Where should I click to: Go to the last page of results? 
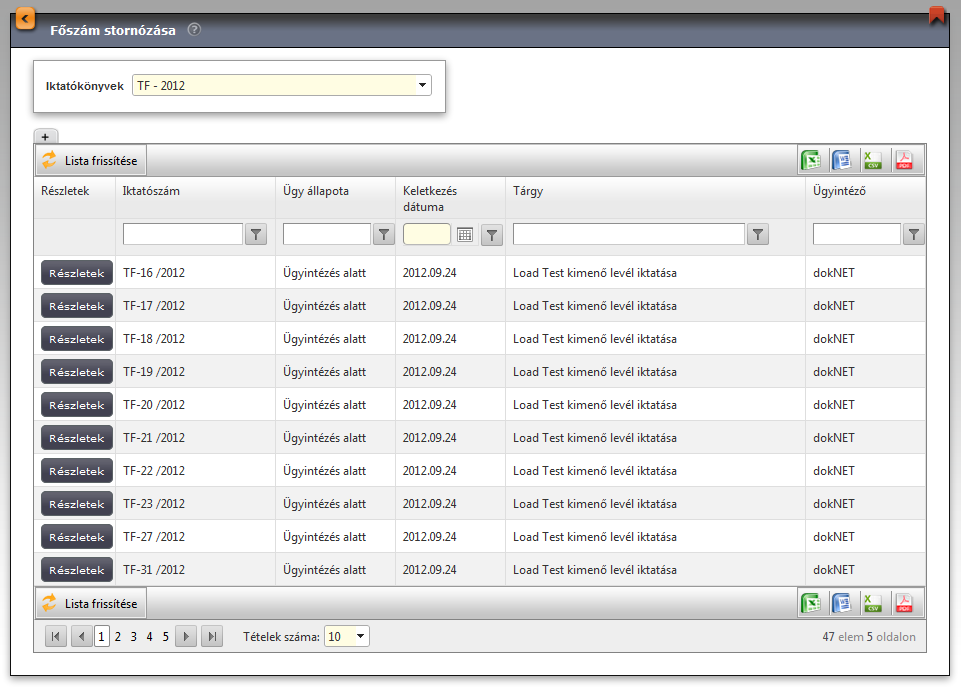point(212,637)
